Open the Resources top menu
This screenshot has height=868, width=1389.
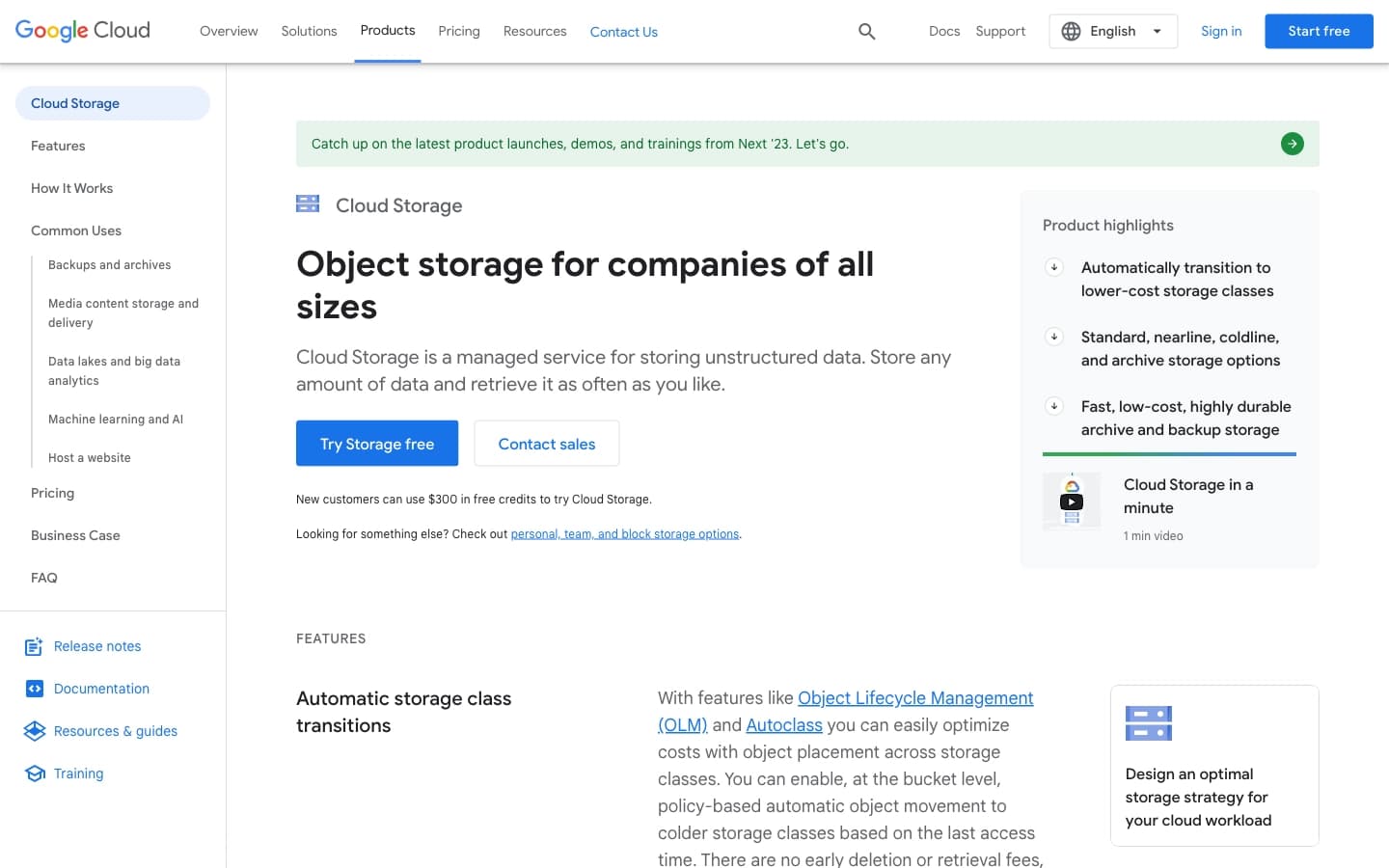[x=534, y=31]
